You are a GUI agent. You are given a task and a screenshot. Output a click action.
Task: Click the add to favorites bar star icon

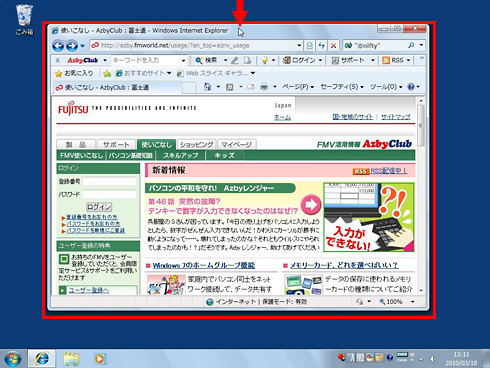coord(107,73)
